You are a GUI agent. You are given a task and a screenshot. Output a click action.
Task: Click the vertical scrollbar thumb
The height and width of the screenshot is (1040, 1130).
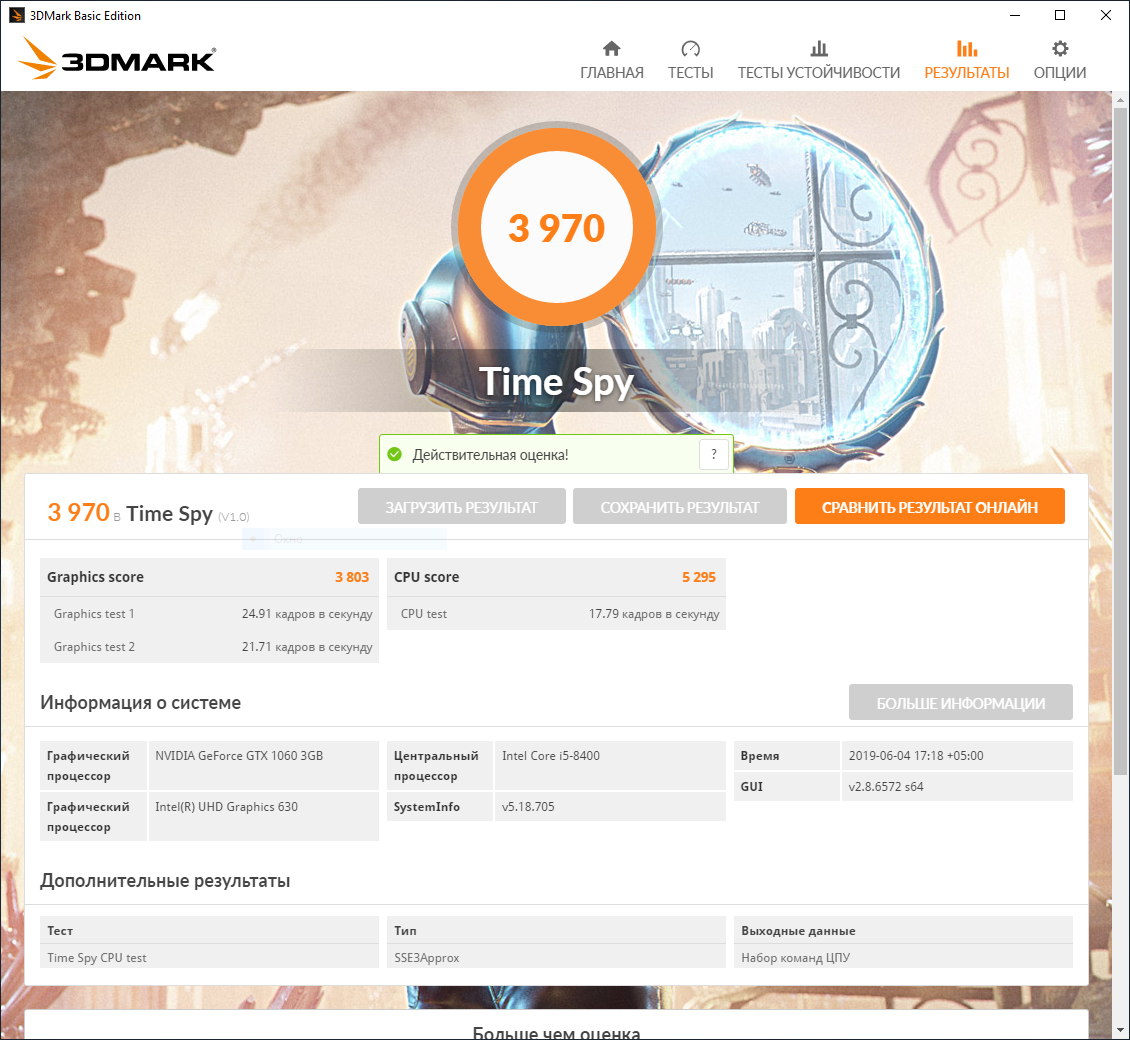pos(1120,440)
